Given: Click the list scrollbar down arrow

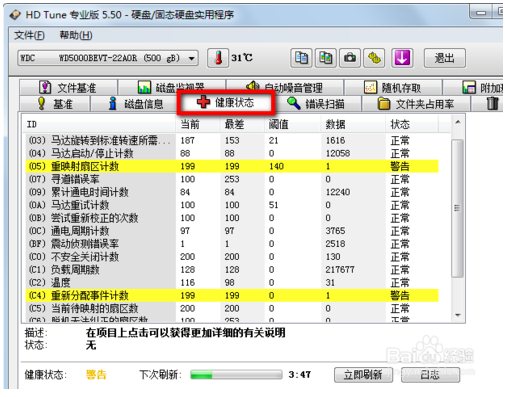Looking at the screenshot, I should point(458,315).
